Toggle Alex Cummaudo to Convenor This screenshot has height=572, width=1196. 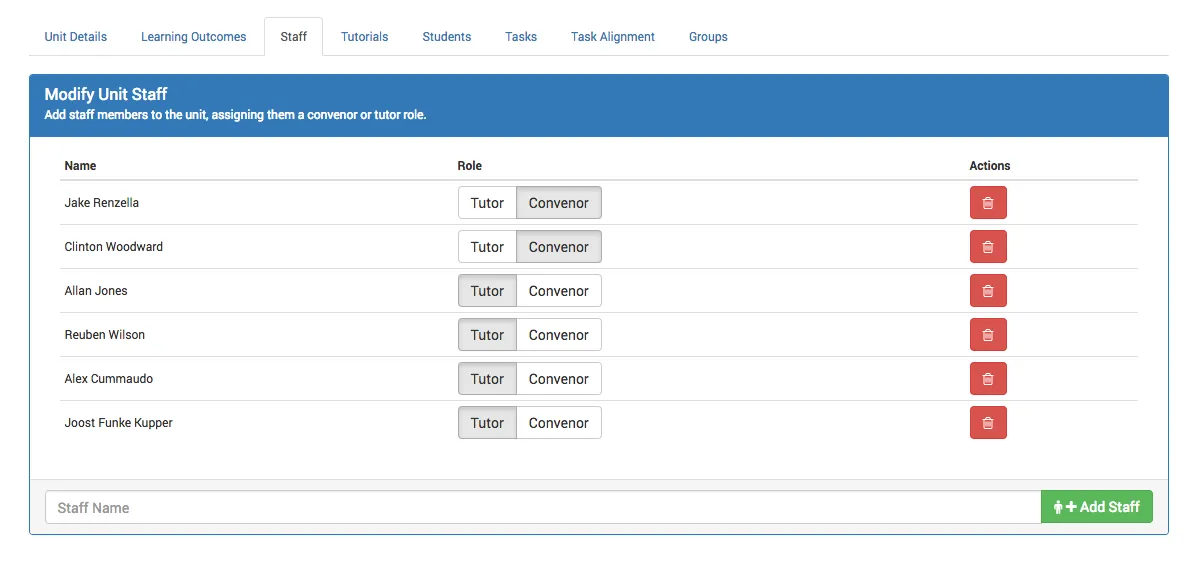[558, 379]
